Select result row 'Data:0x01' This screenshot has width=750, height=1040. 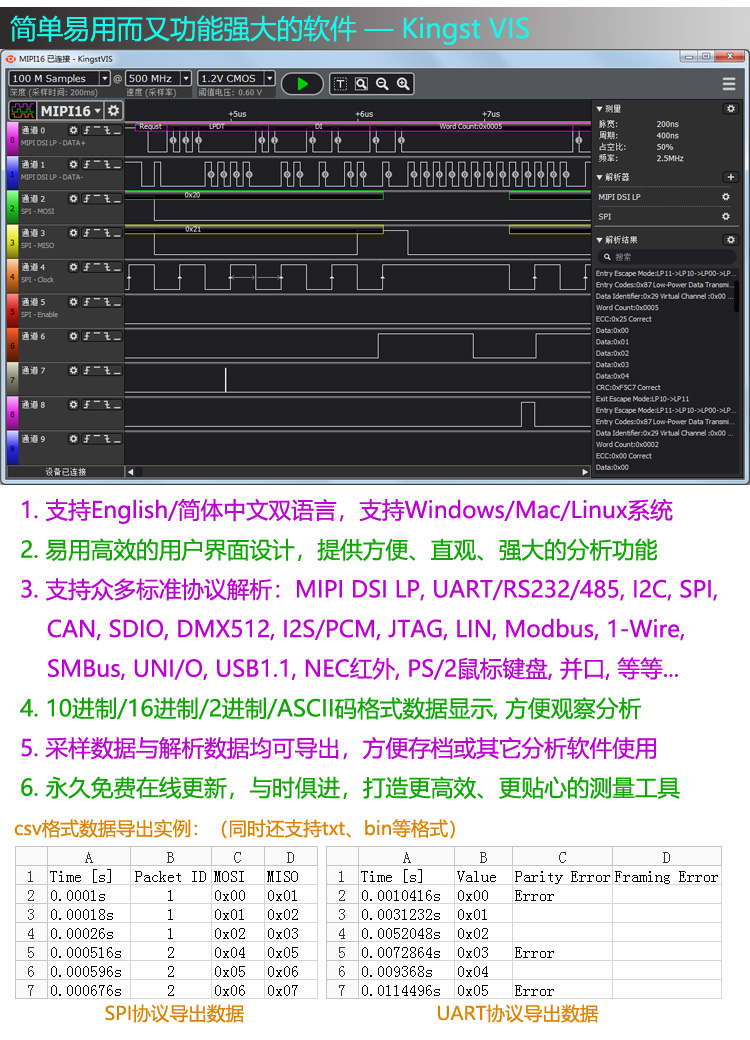click(x=612, y=342)
